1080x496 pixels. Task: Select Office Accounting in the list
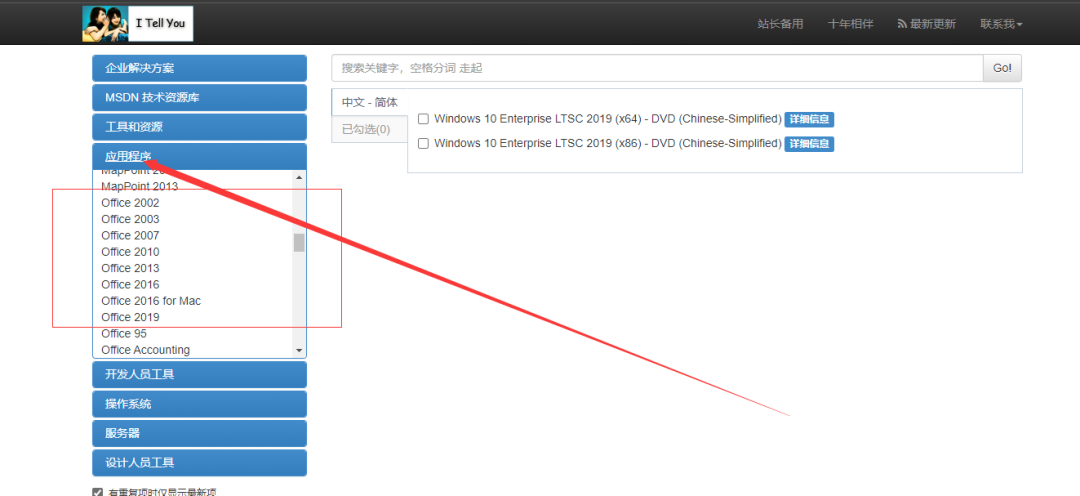pyautogui.click(x=145, y=350)
